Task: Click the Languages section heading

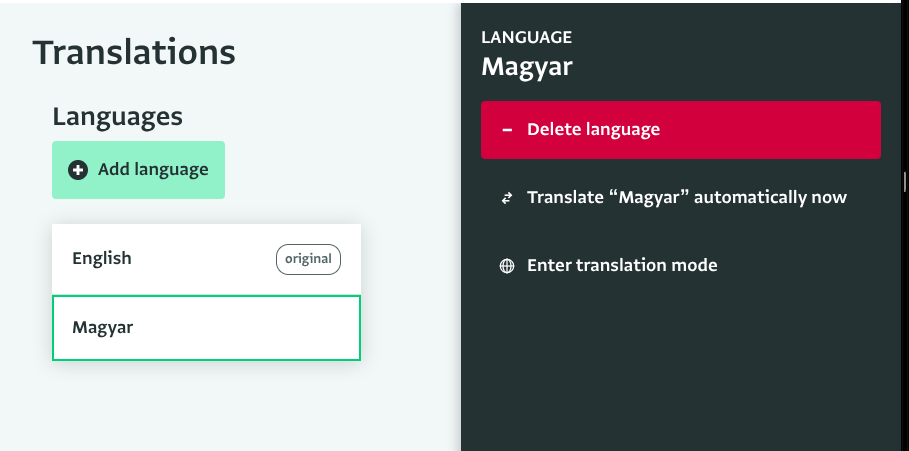Action: [x=118, y=117]
